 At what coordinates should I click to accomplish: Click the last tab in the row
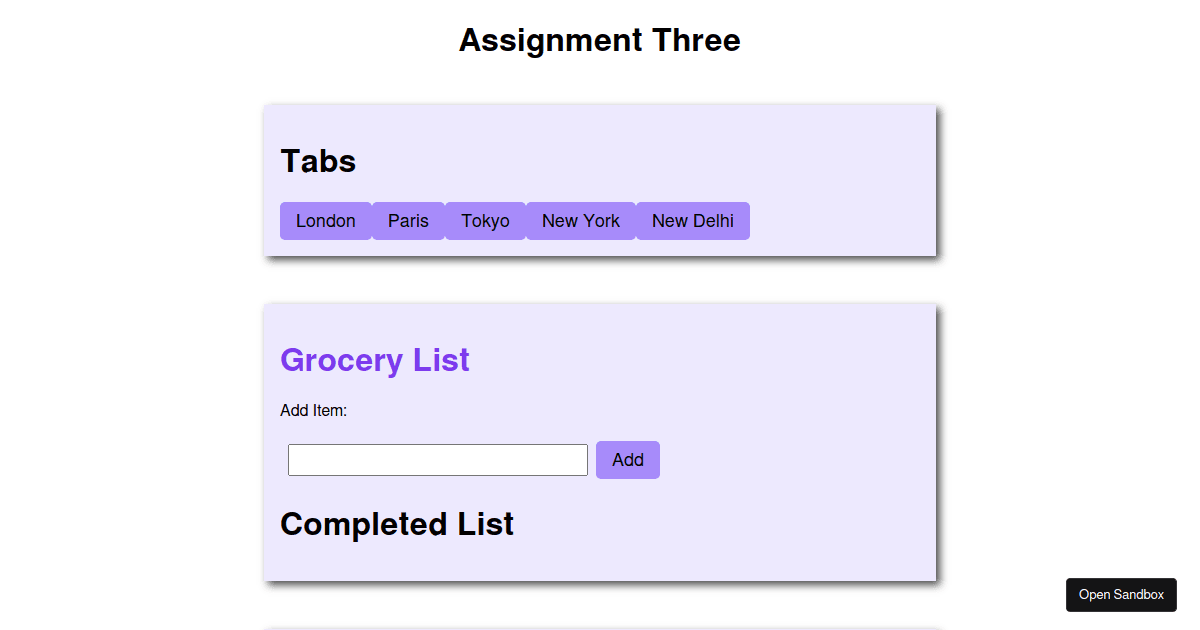coord(692,220)
